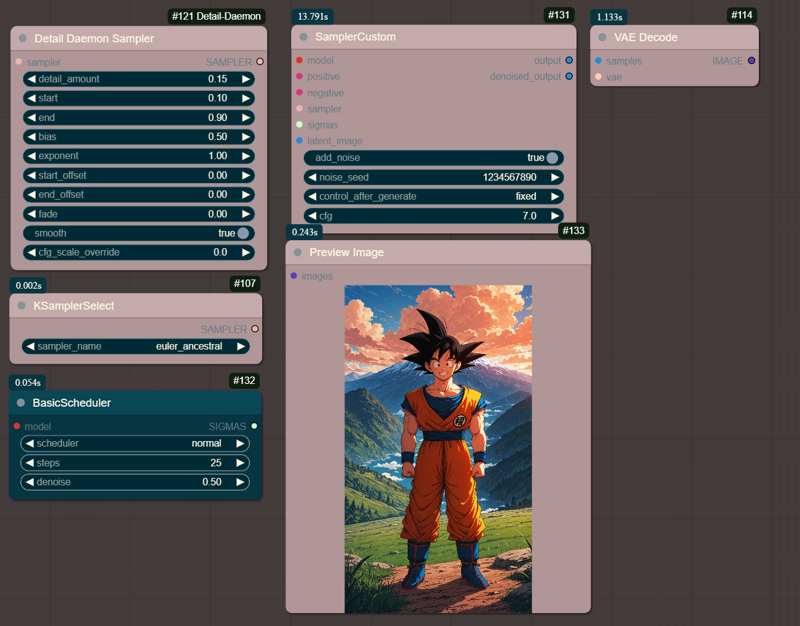
Task: Increase the start value with its right arrow
Action: pyautogui.click(x=246, y=98)
